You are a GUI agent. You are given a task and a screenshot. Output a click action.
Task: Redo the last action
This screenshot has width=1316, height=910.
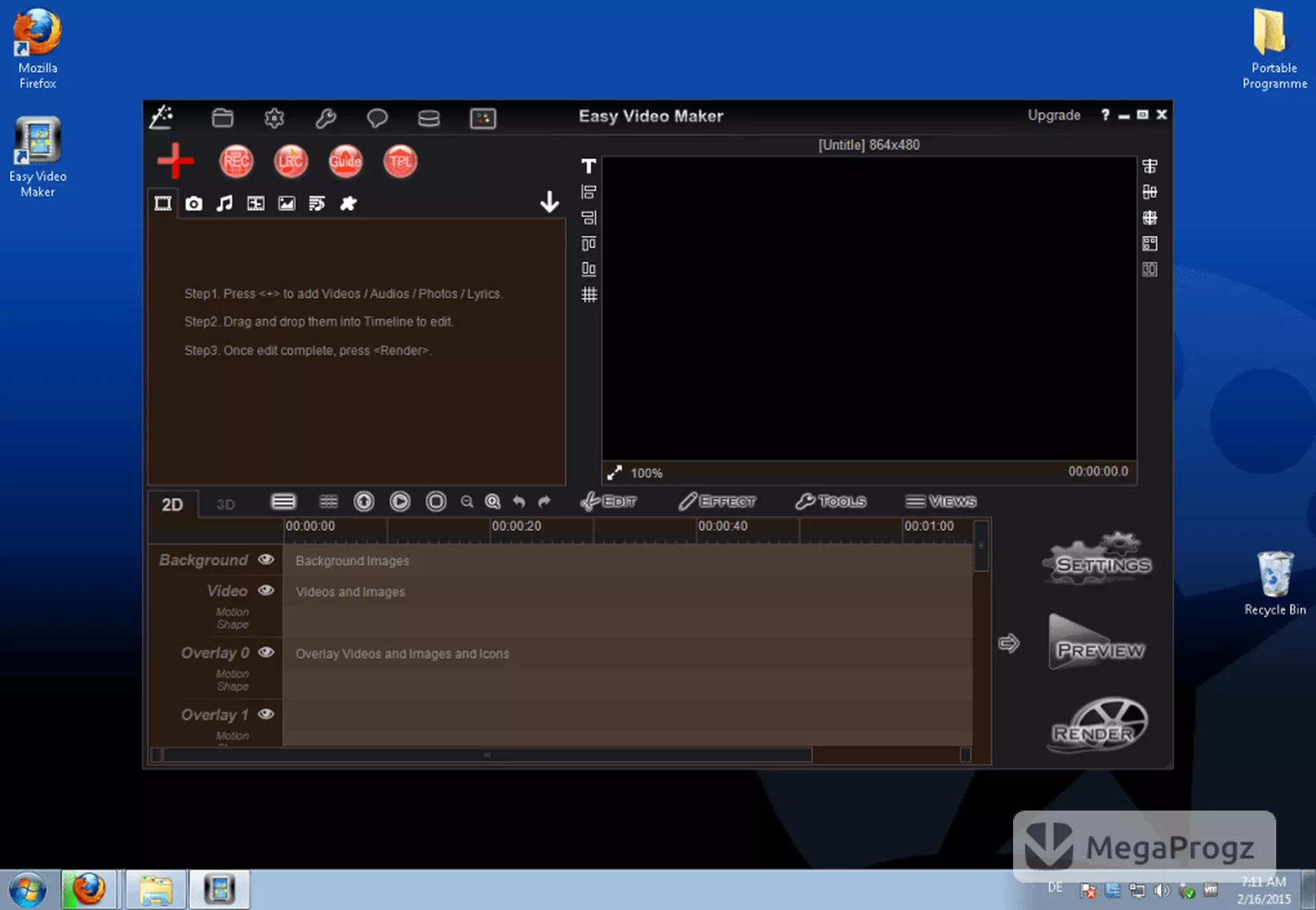pyautogui.click(x=544, y=502)
